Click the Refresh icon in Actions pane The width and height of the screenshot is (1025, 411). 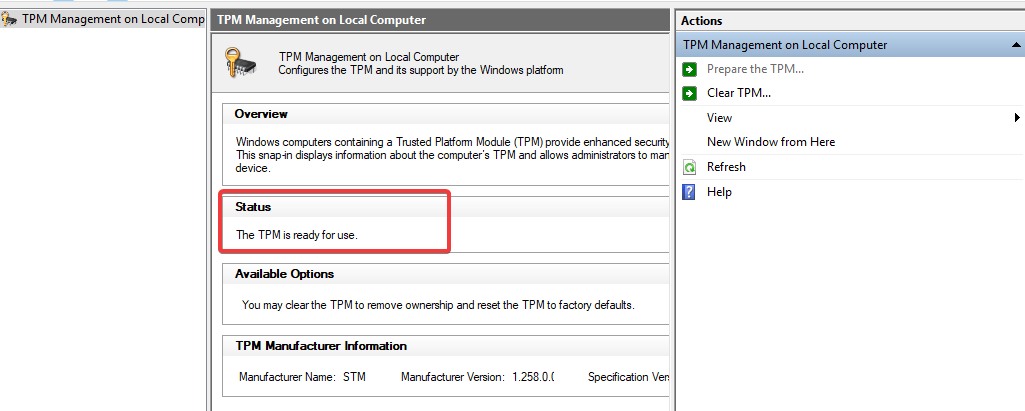coord(689,167)
